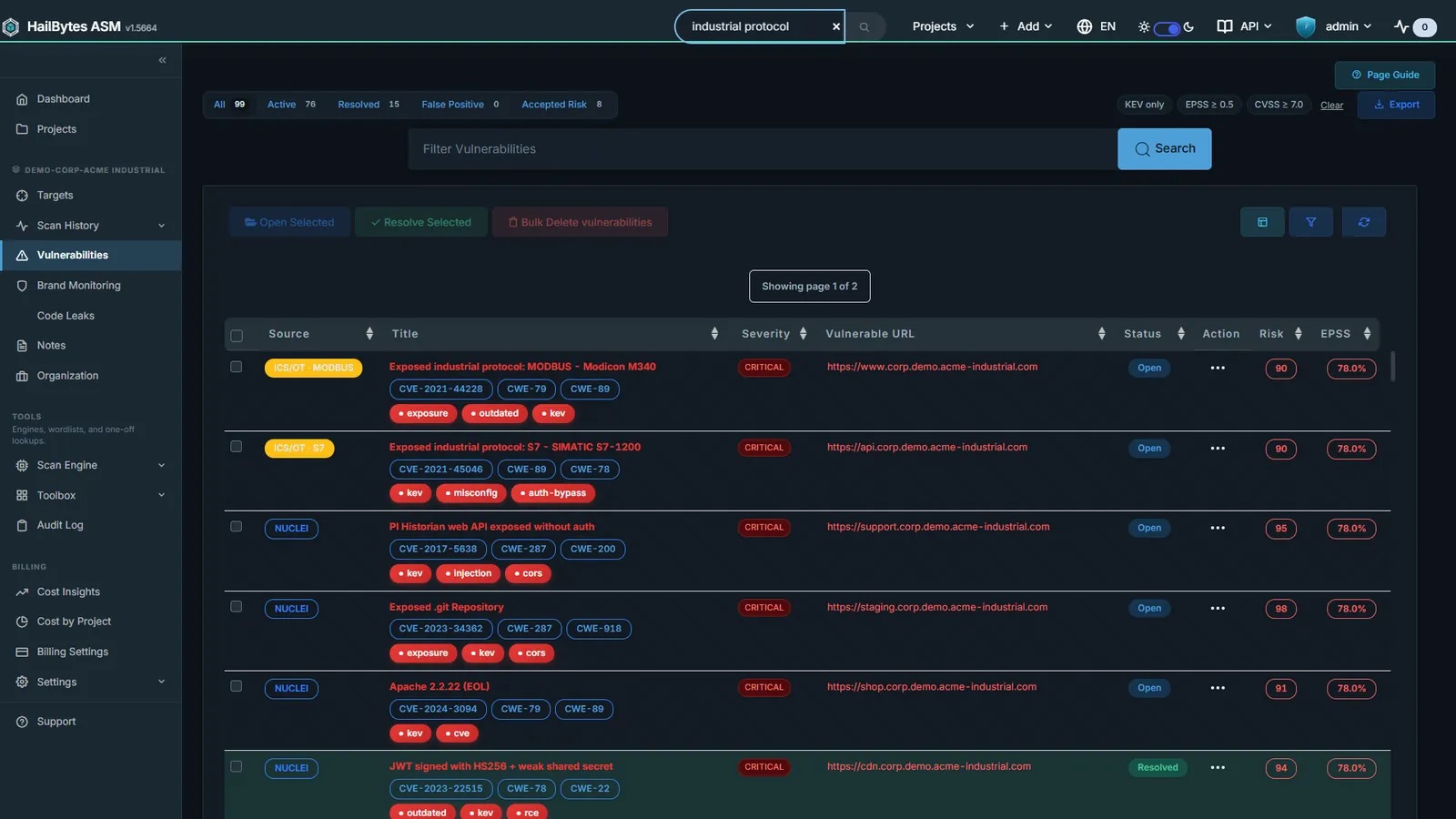
Task: Switch to the Active vulnerabilities tab
Action: tap(291, 105)
